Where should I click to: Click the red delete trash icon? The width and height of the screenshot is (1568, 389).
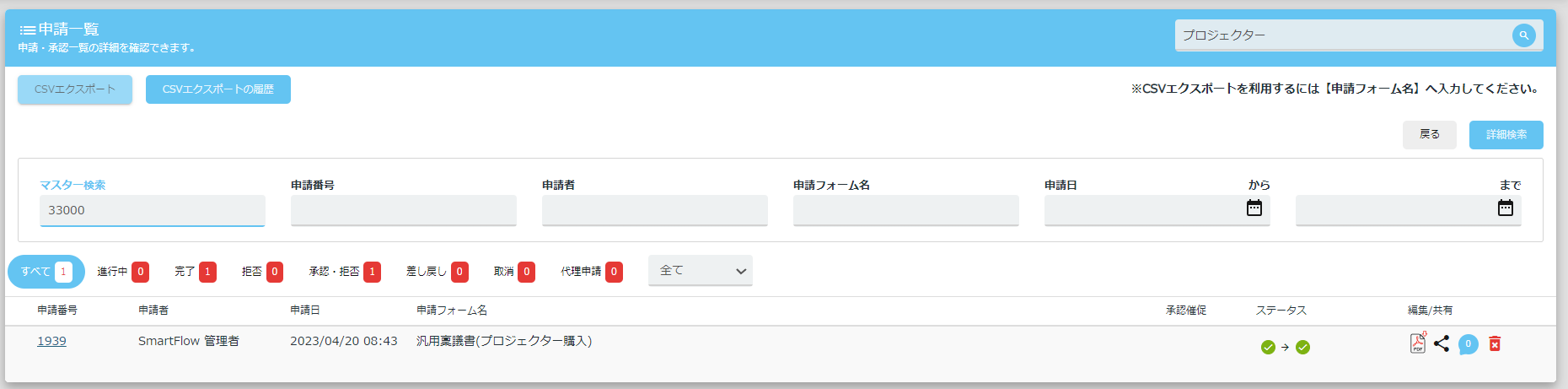pyautogui.click(x=1495, y=343)
